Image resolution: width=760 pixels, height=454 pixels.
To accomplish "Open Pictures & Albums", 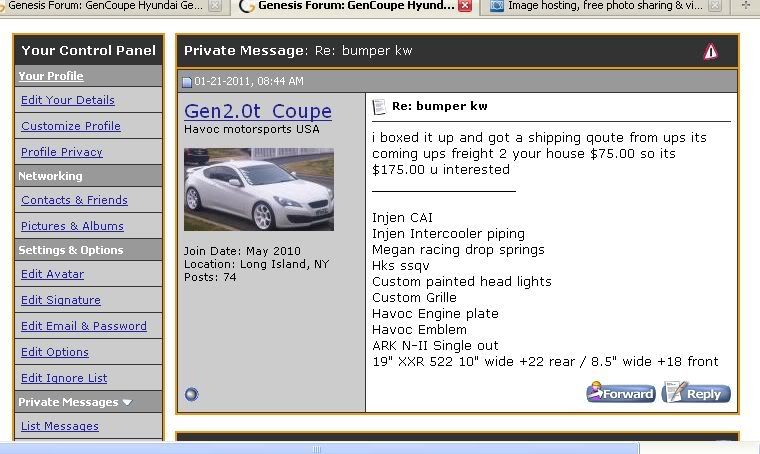I will [72, 226].
